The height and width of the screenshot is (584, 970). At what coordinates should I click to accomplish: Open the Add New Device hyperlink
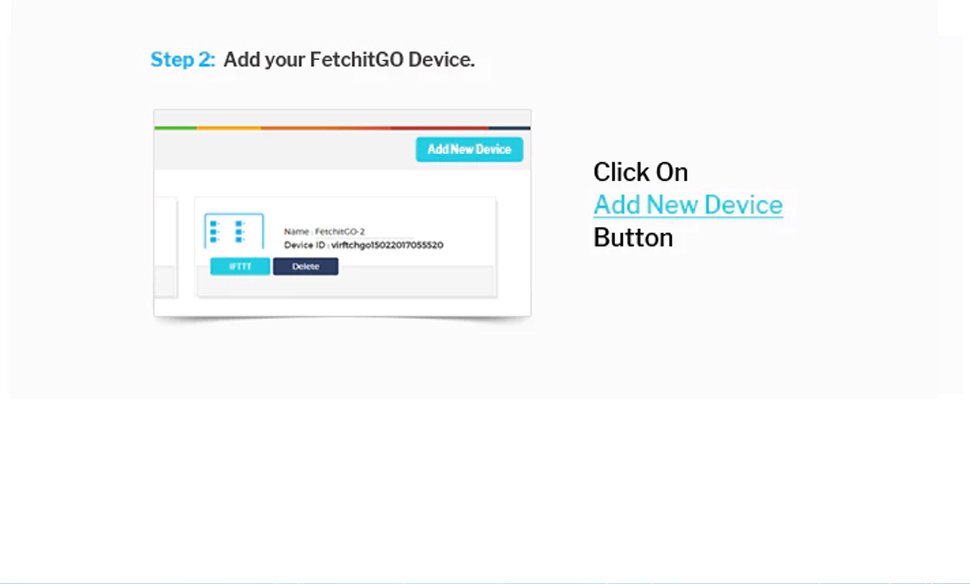pos(688,205)
